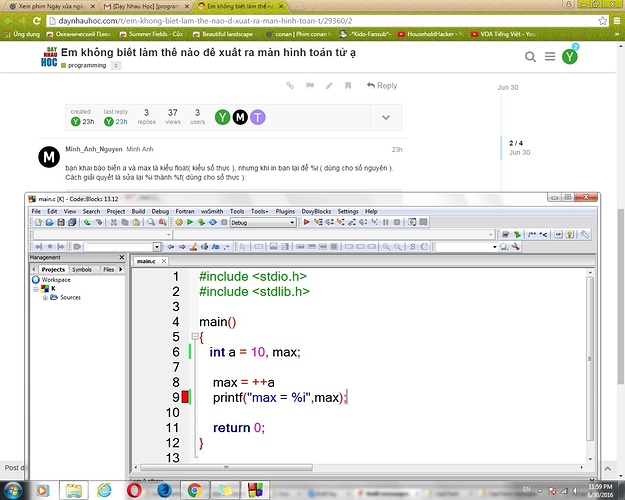Open the Debug build target dropdown
625x500 pixels.
click(256, 223)
